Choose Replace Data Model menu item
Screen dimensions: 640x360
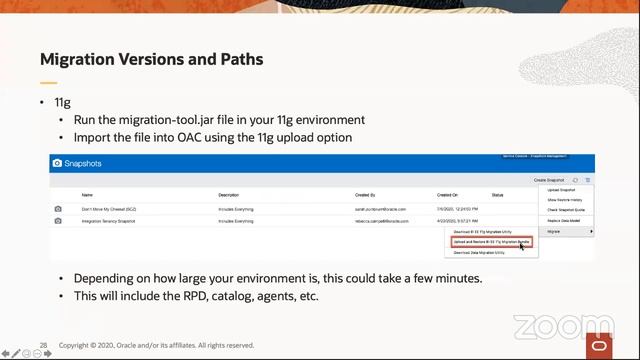point(564,221)
